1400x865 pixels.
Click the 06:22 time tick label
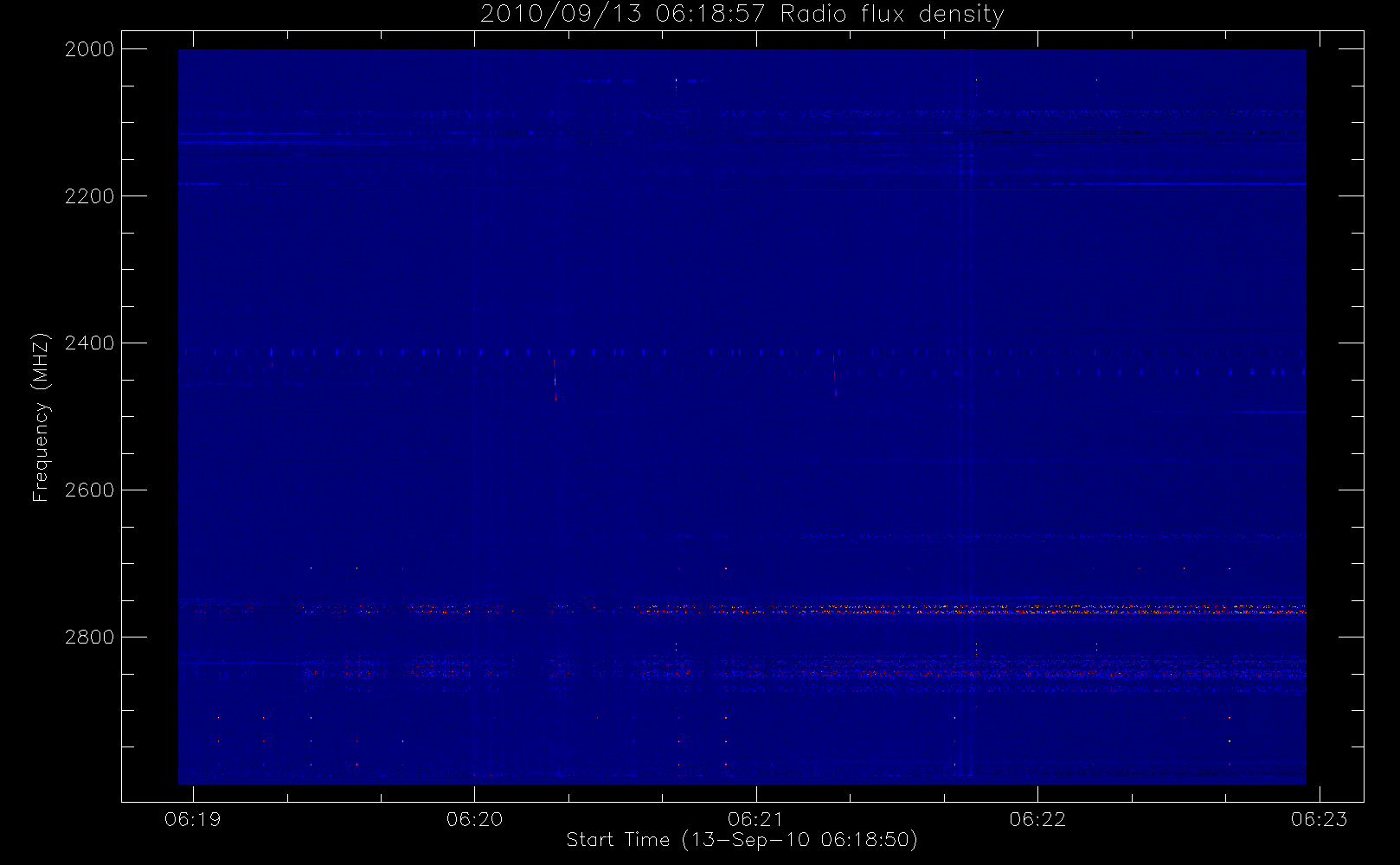tap(1037, 819)
